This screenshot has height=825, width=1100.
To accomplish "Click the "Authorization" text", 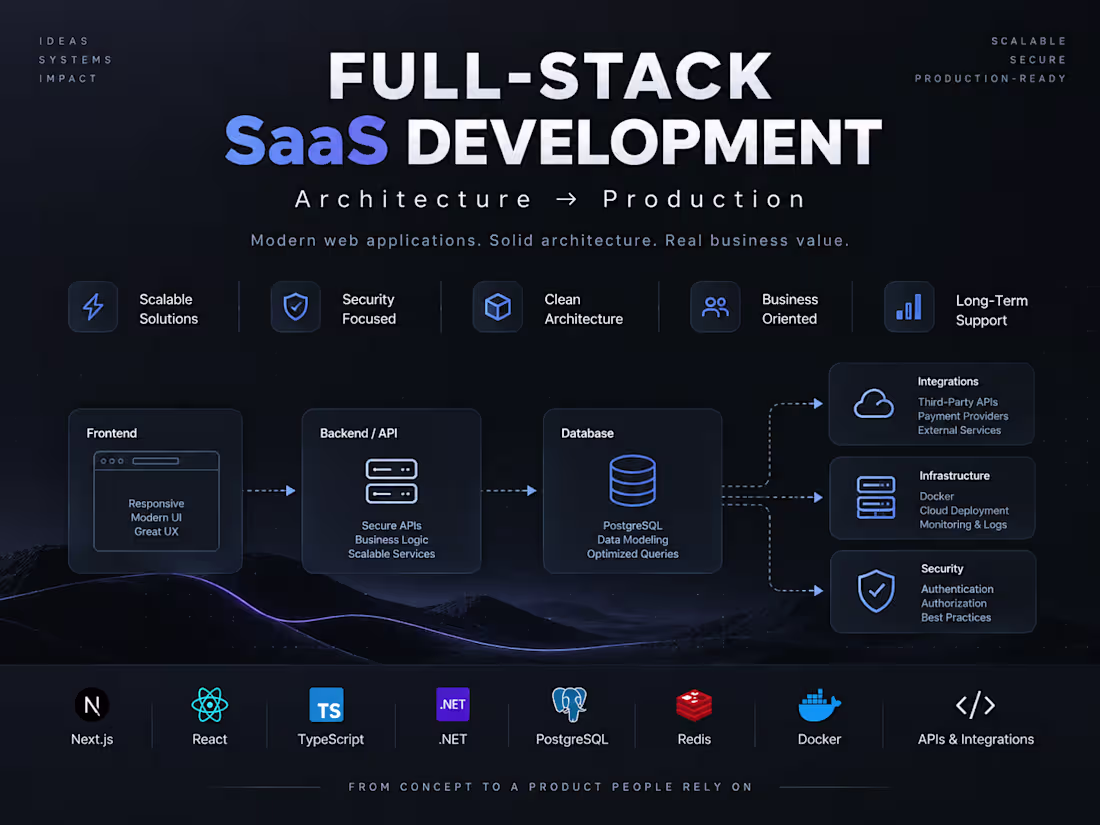I will [953, 603].
